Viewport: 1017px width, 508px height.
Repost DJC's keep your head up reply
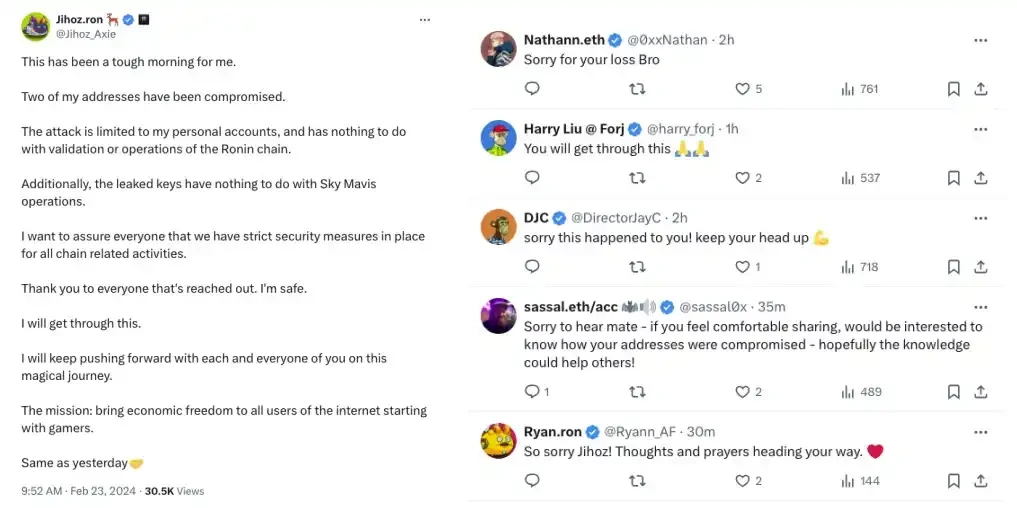coord(637,267)
